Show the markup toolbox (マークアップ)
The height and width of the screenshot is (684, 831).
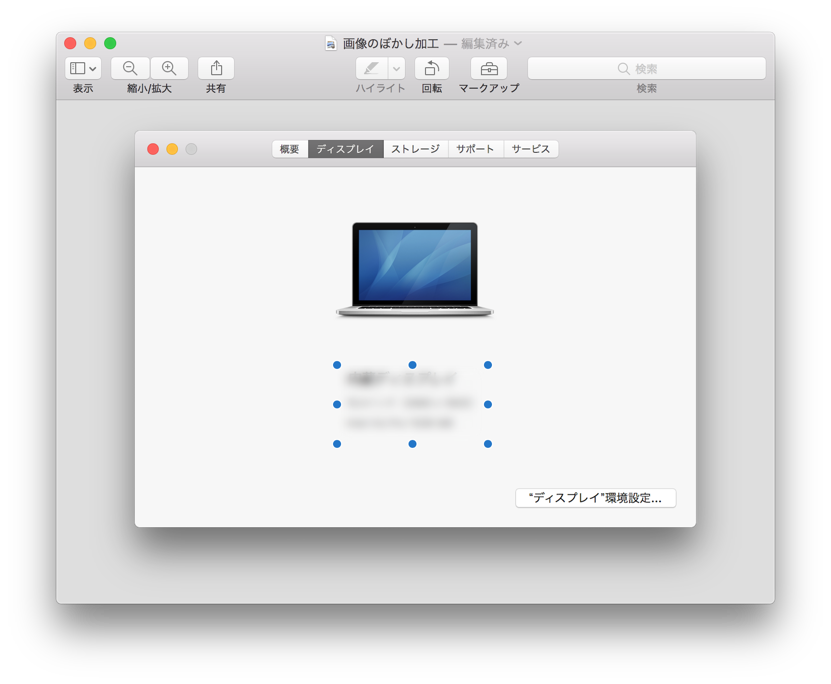[x=489, y=68]
